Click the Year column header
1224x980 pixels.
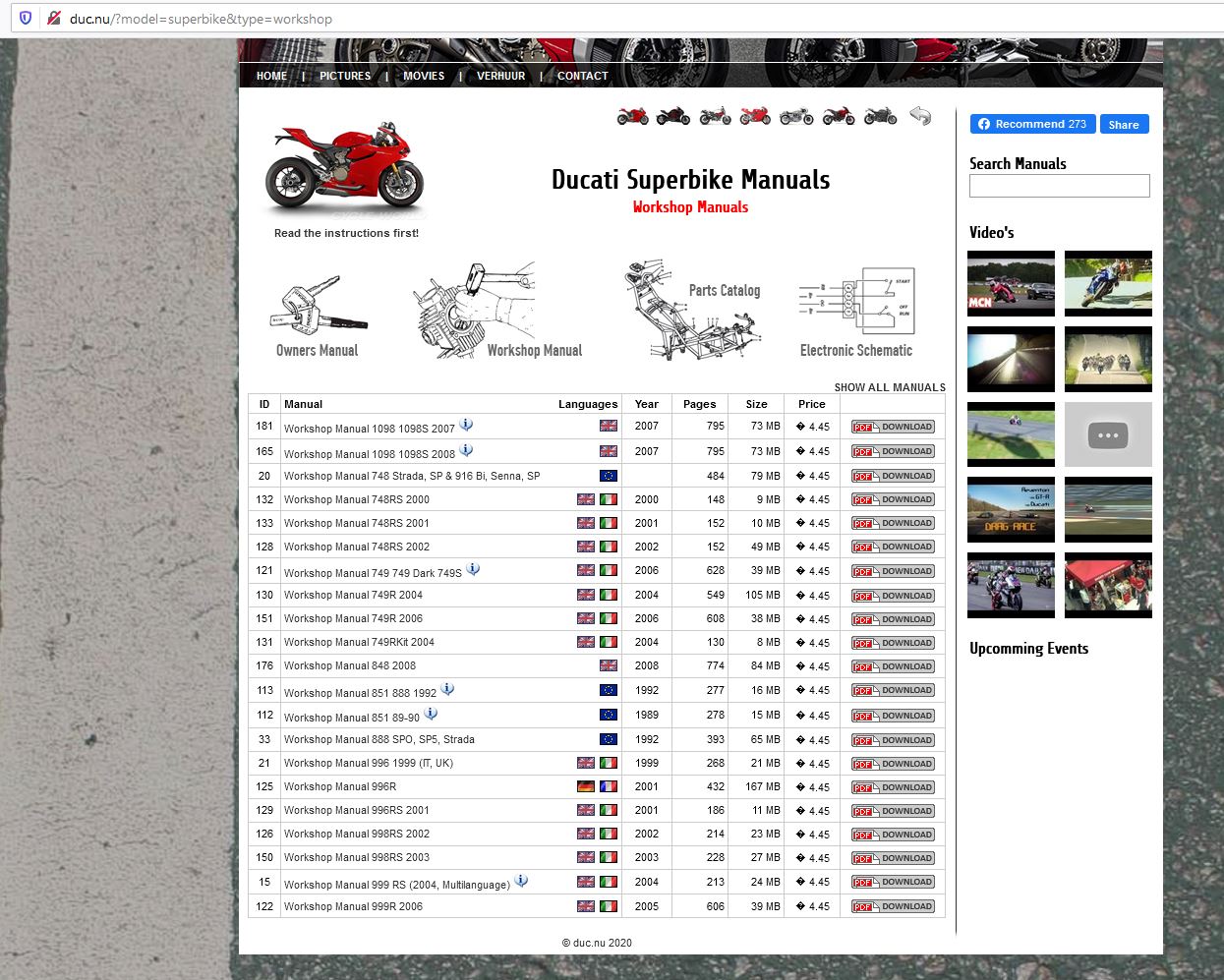point(647,404)
